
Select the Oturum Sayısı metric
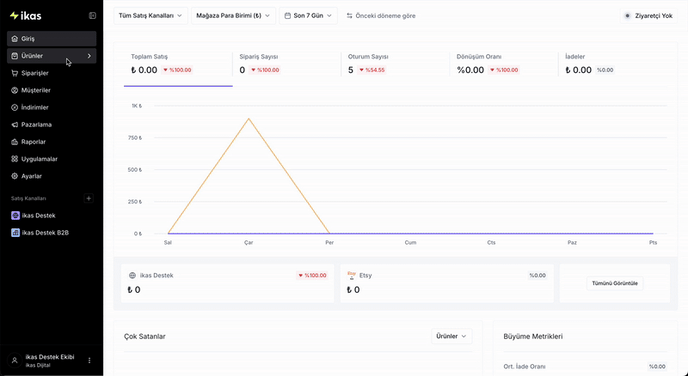click(395, 64)
